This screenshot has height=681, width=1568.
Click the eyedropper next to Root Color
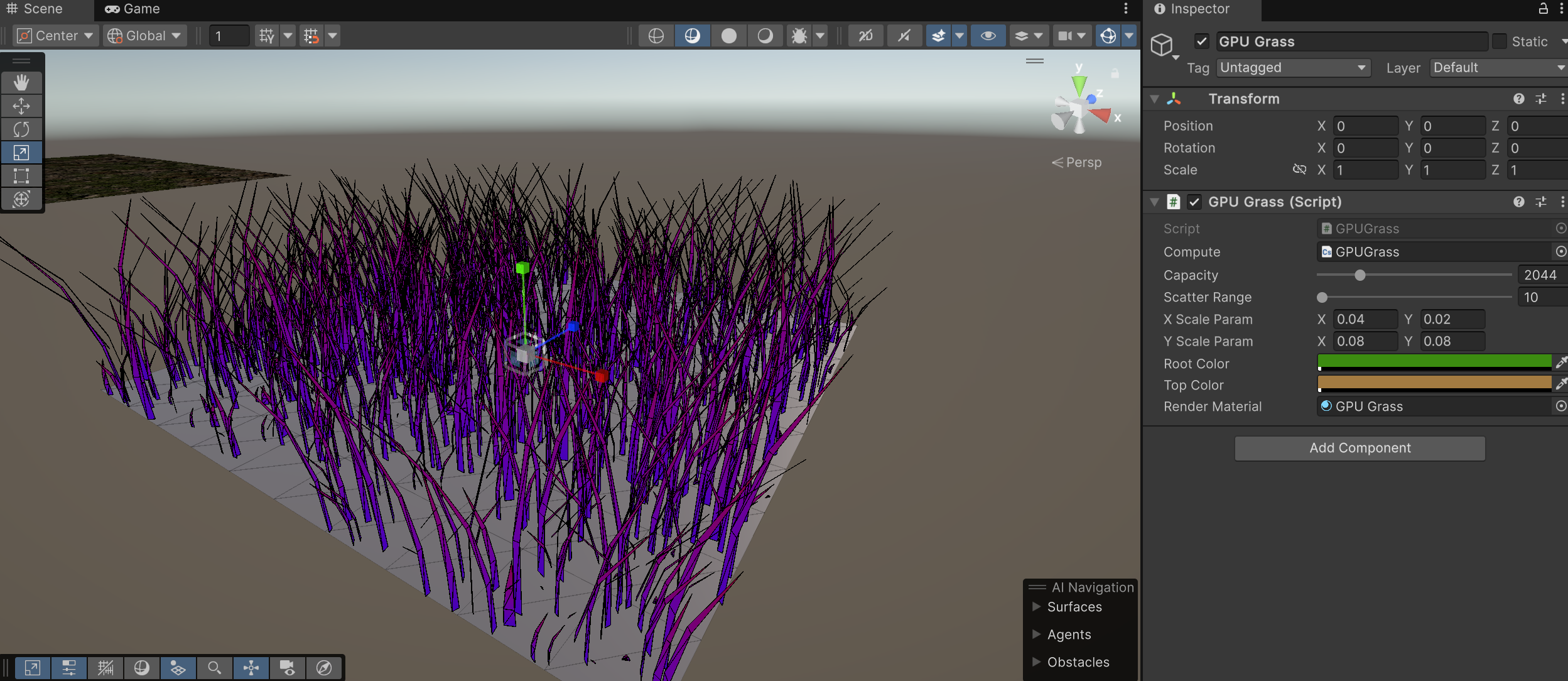click(x=1560, y=362)
